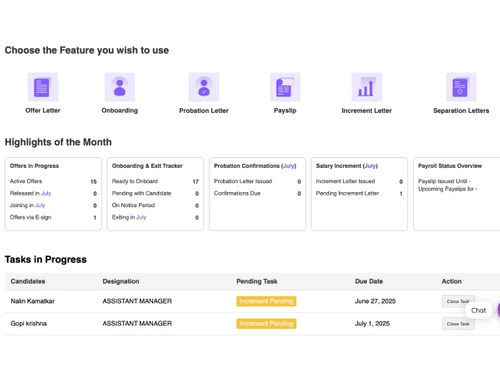Click the Action column header
The image size is (500, 375).
click(x=452, y=281)
